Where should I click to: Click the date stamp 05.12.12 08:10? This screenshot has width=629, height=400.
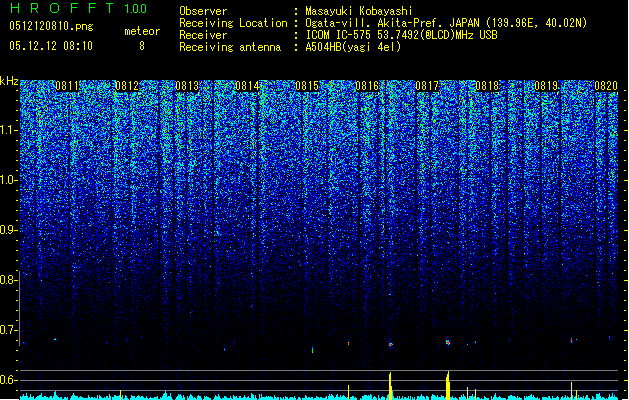point(51,46)
